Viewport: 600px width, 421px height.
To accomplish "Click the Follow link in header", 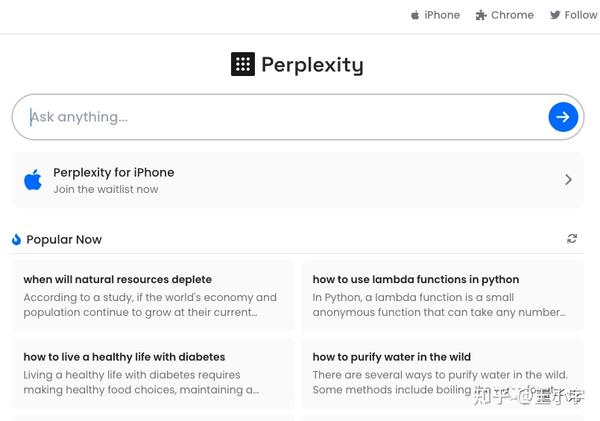I will [x=574, y=15].
